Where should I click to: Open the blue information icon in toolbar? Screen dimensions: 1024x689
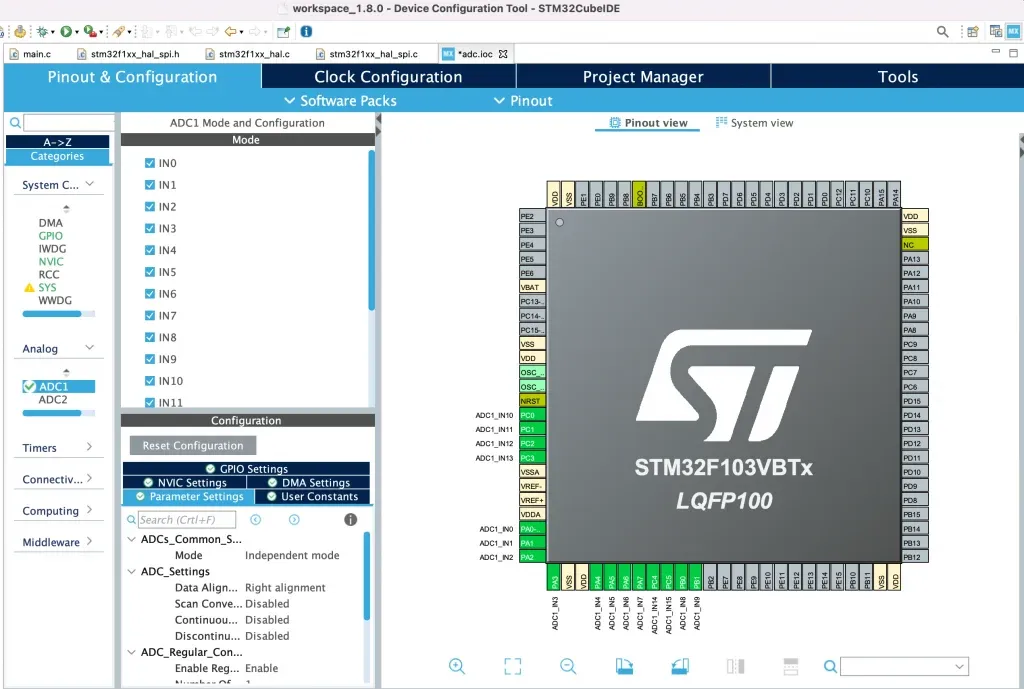306,32
